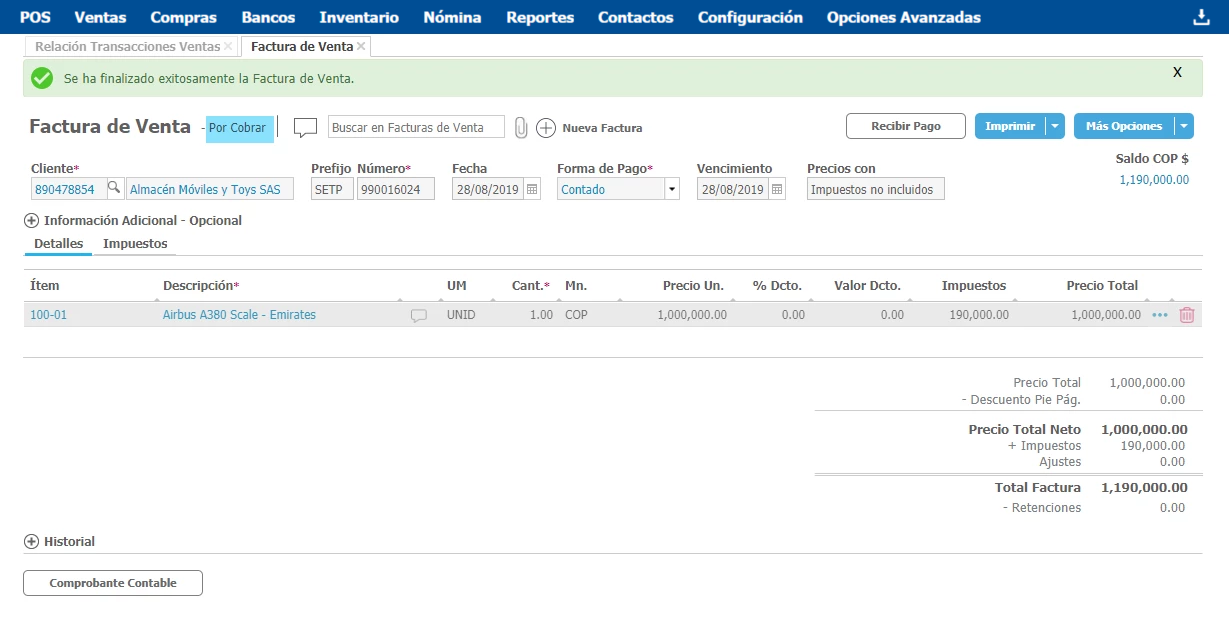Click the Recibir Pago button
The height and width of the screenshot is (635, 1229).
(x=906, y=126)
